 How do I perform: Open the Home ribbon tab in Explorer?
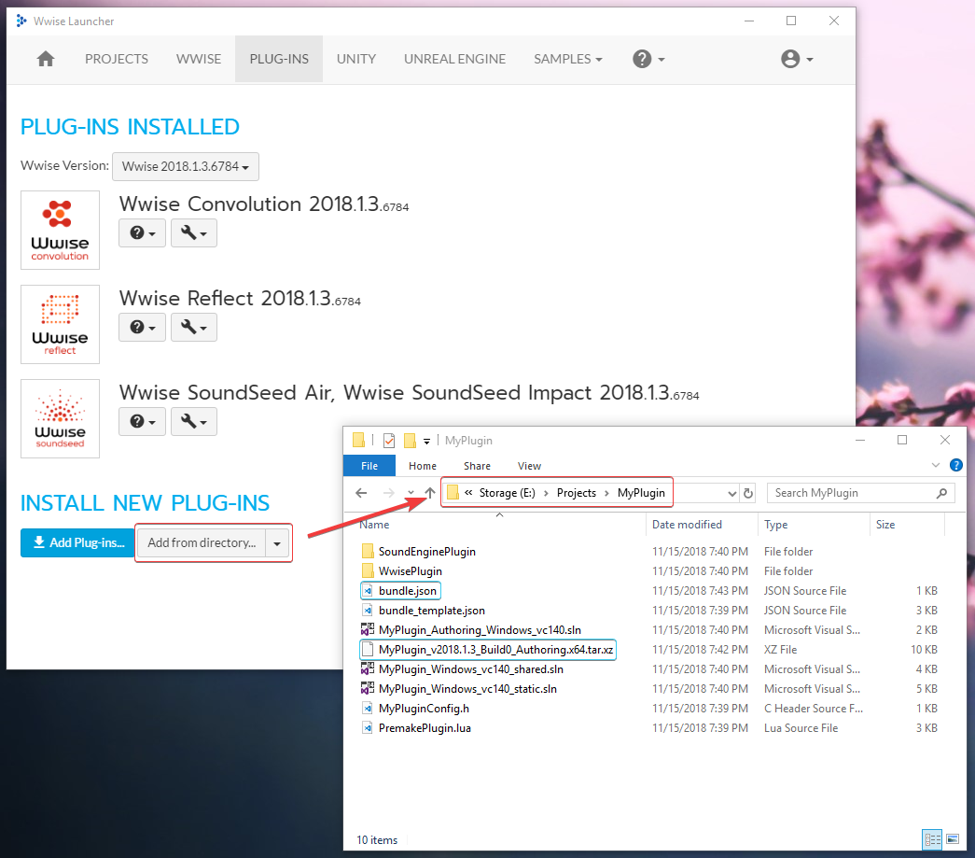tap(422, 466)
